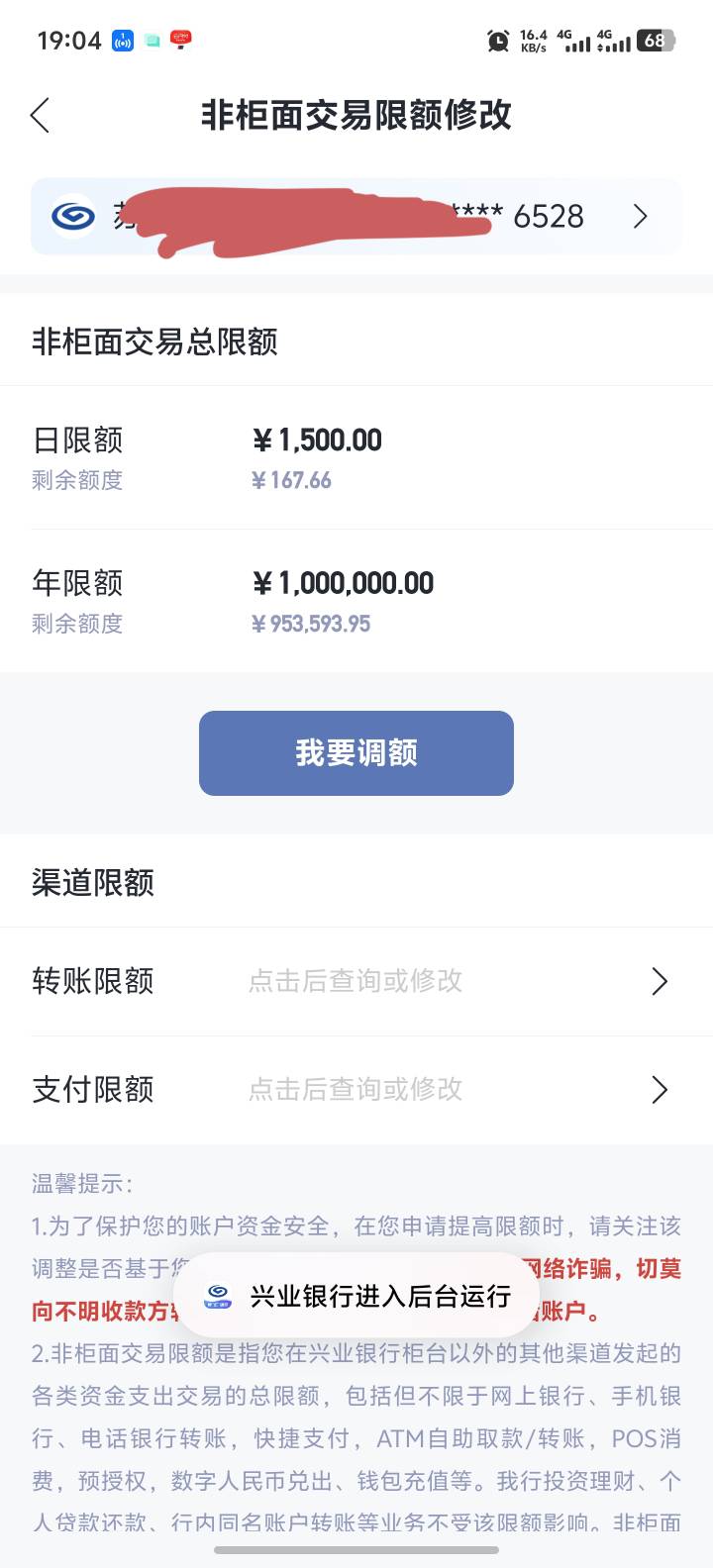Tap the 我要调额 button
Screen dimensions: 713x1568
pyautogui.click(x=356, y=753)
